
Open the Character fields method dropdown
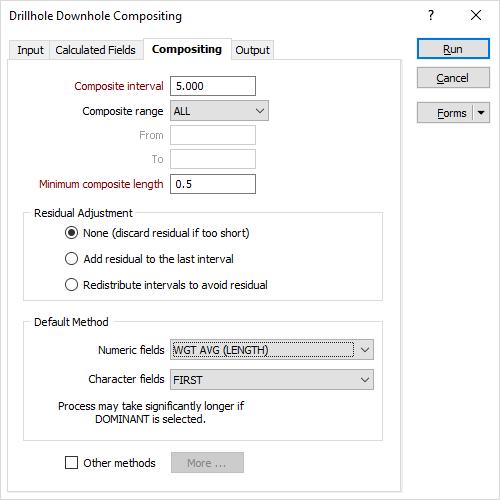[x=272, y=379]
